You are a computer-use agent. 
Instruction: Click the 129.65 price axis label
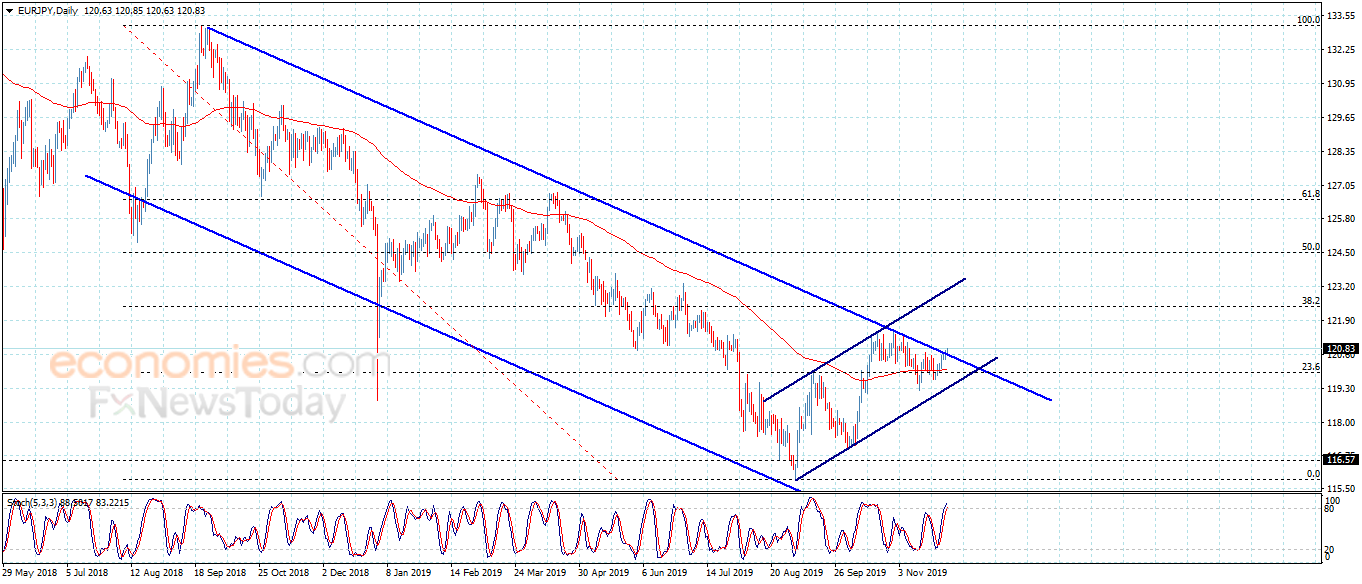1341,118
